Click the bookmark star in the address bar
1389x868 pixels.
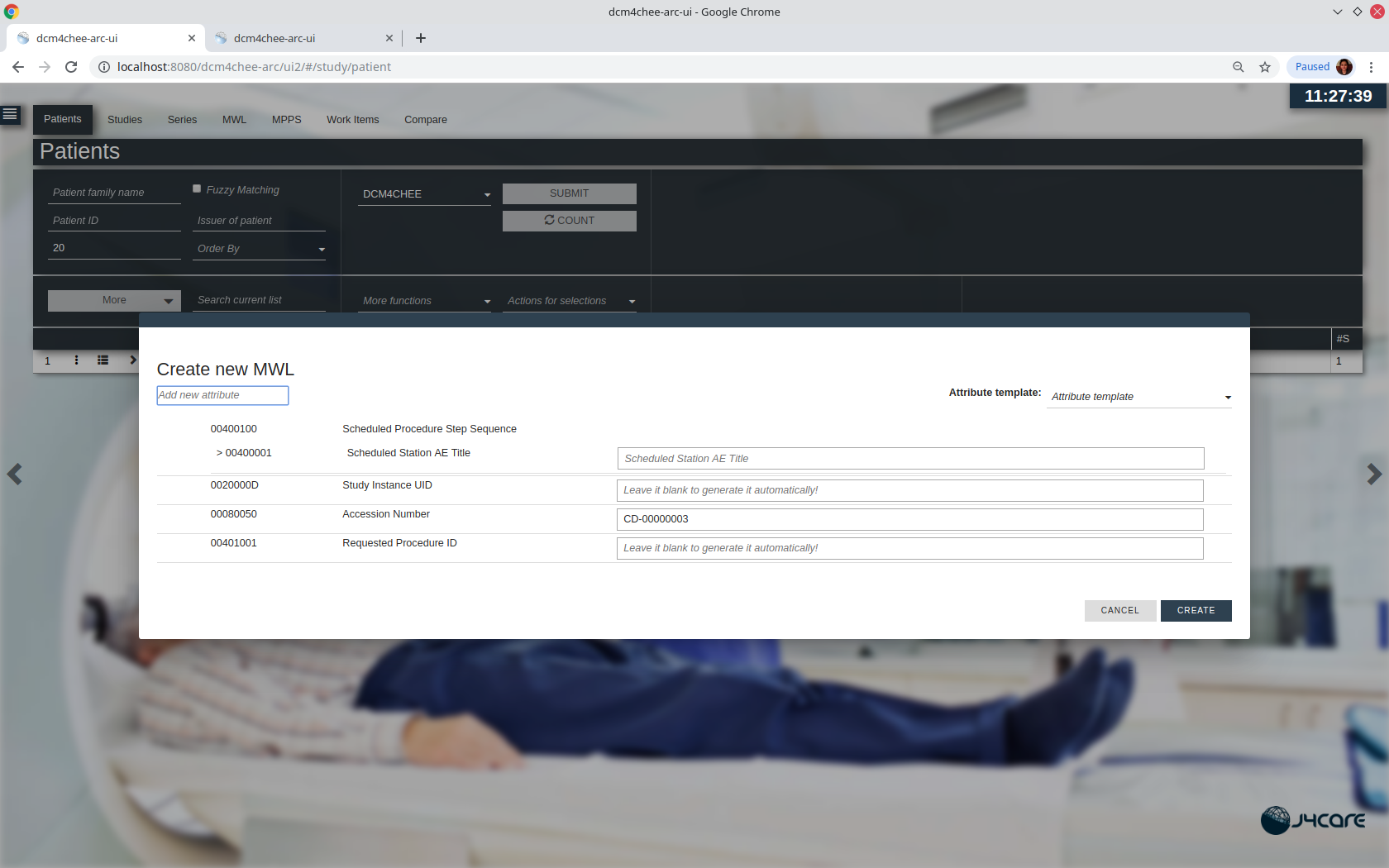pyautogui.click(x=1265, y=67)
